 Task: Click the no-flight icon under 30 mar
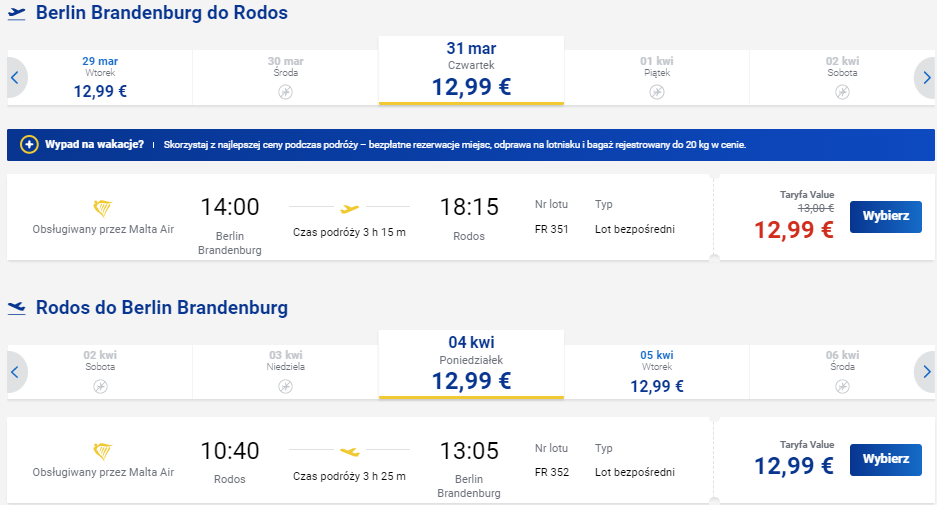[286, 92]
